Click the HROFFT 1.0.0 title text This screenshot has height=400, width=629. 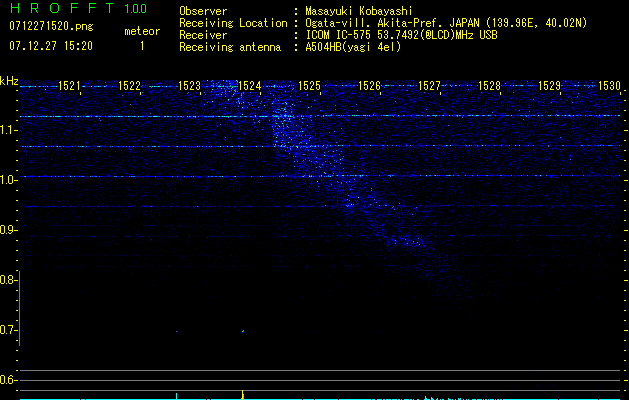coord(78,8)
